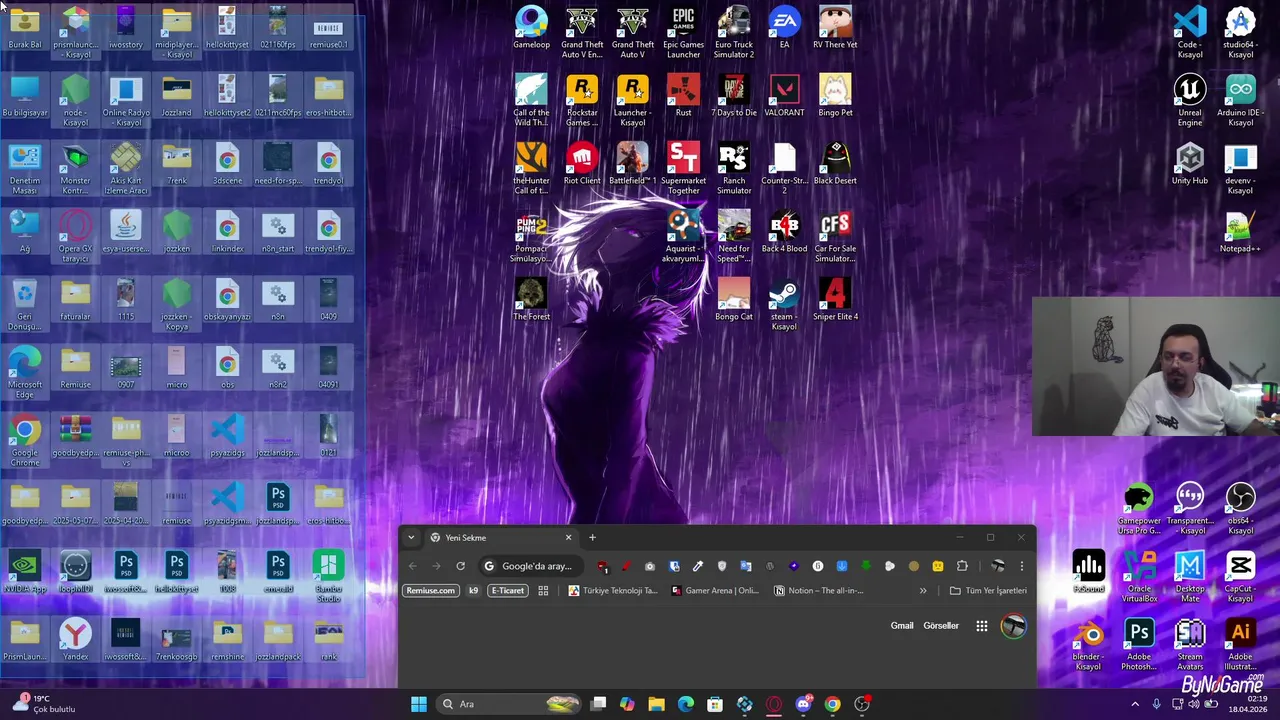Screen dimensions: 1280x720
Task: Open the Türkiye Teknoloji bookmark
Action: 612,590
